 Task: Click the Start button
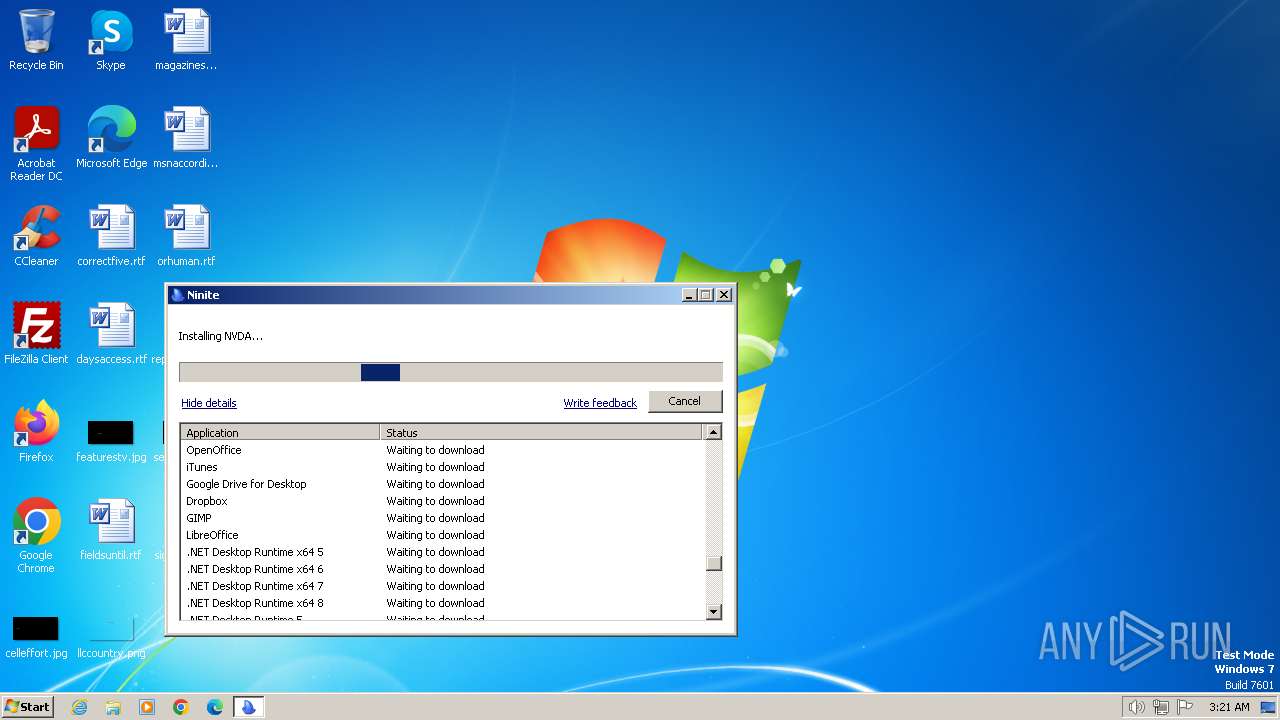pos(27,707)
